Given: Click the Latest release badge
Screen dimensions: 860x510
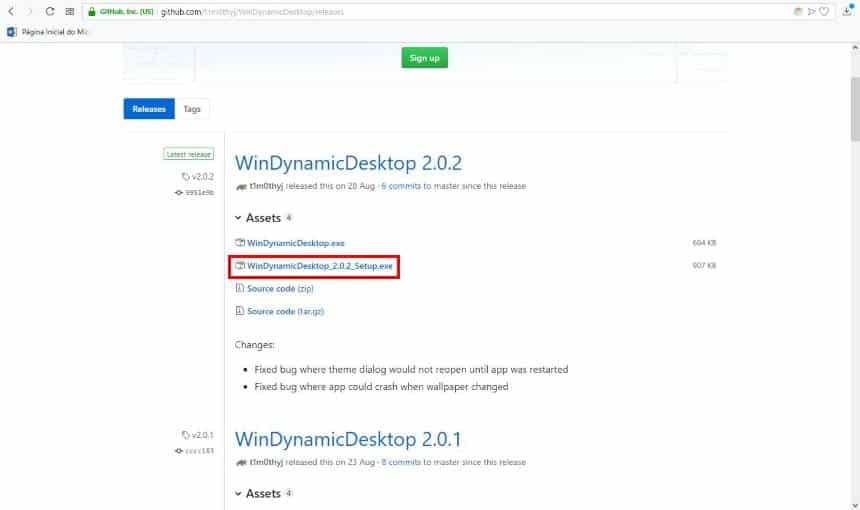Looking at the screenshot, I should (x=189, y=154).
